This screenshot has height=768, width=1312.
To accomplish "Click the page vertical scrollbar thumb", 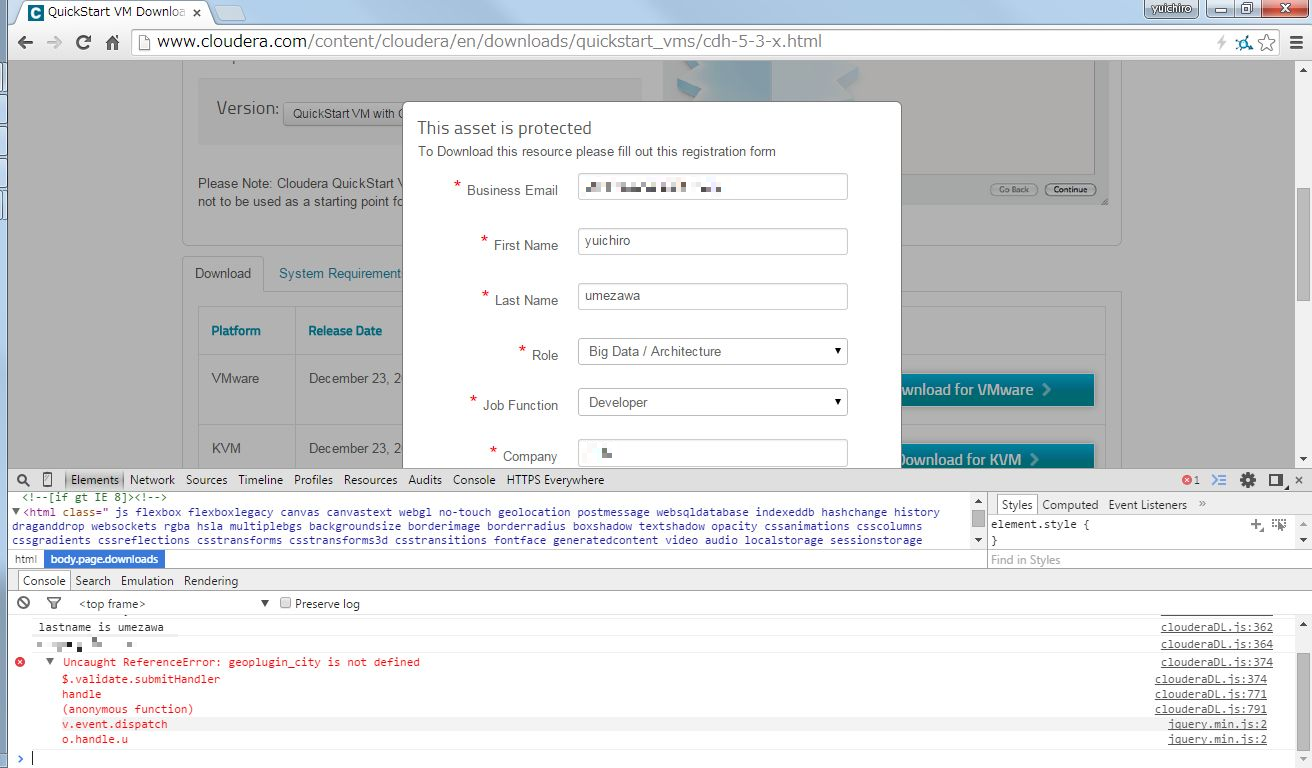I will tap(1303, 244).
